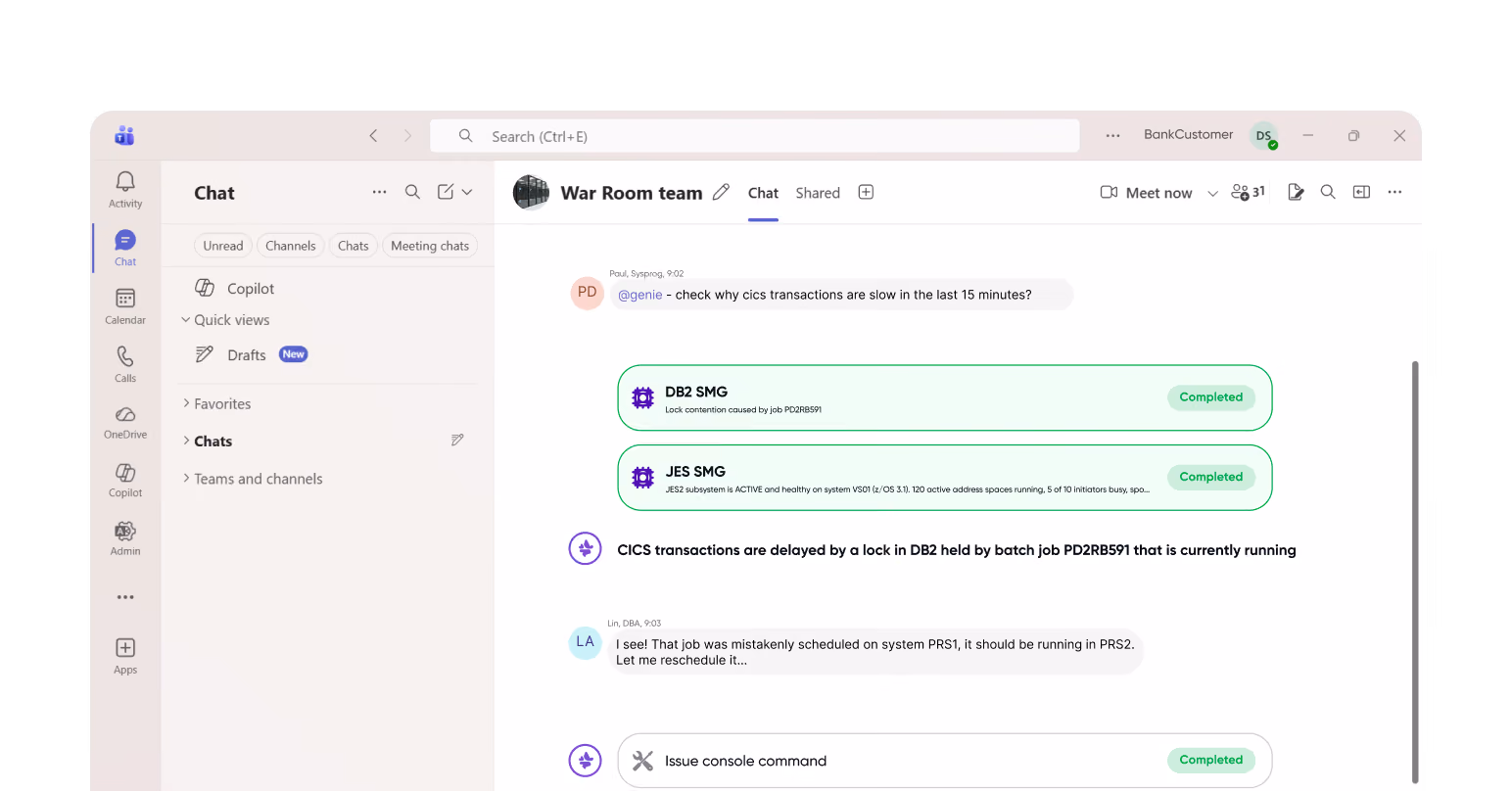Toggle the Channels filter chip

point(291,246)
